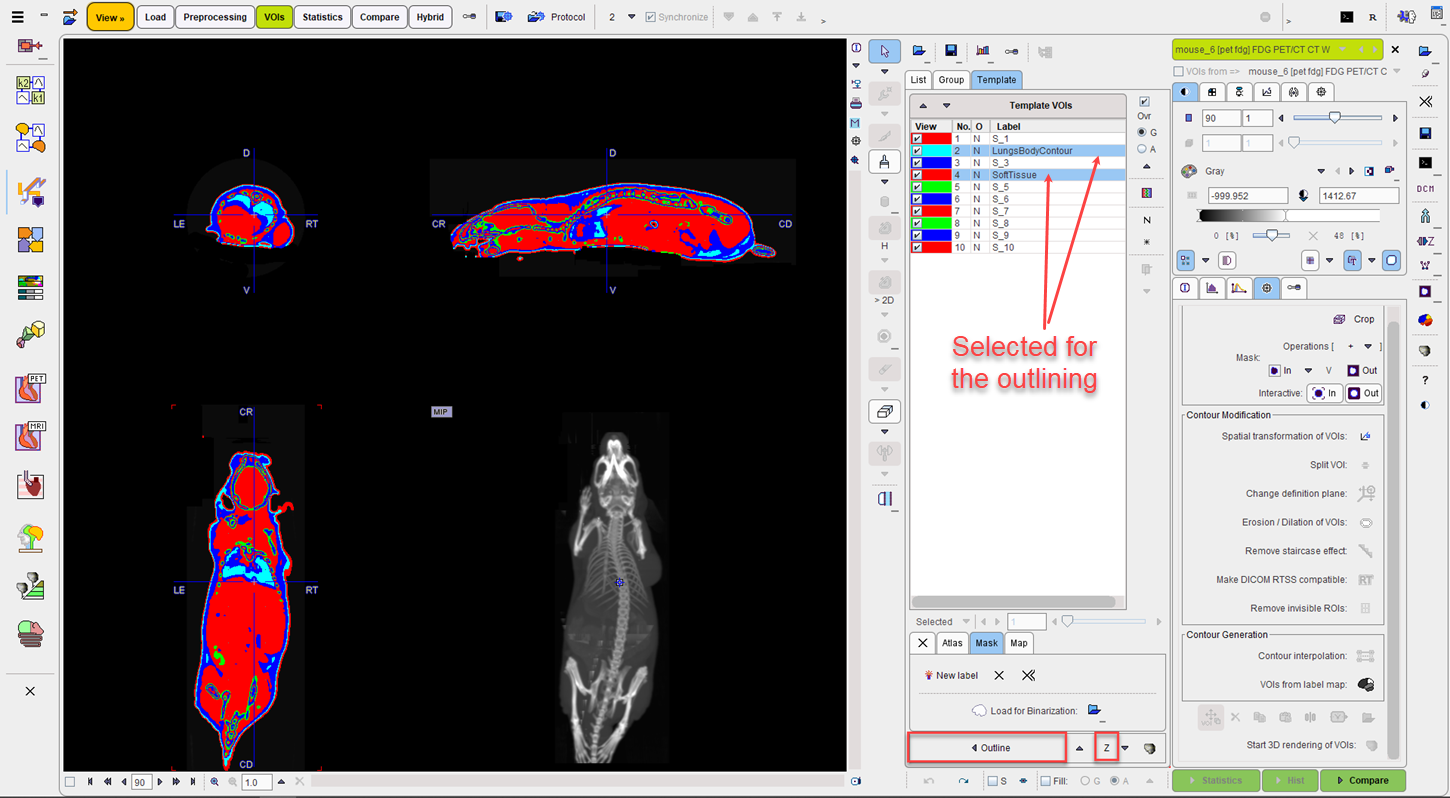Select the arrow pointer tool
This screenshot has width=1450, height=798.
884,52
